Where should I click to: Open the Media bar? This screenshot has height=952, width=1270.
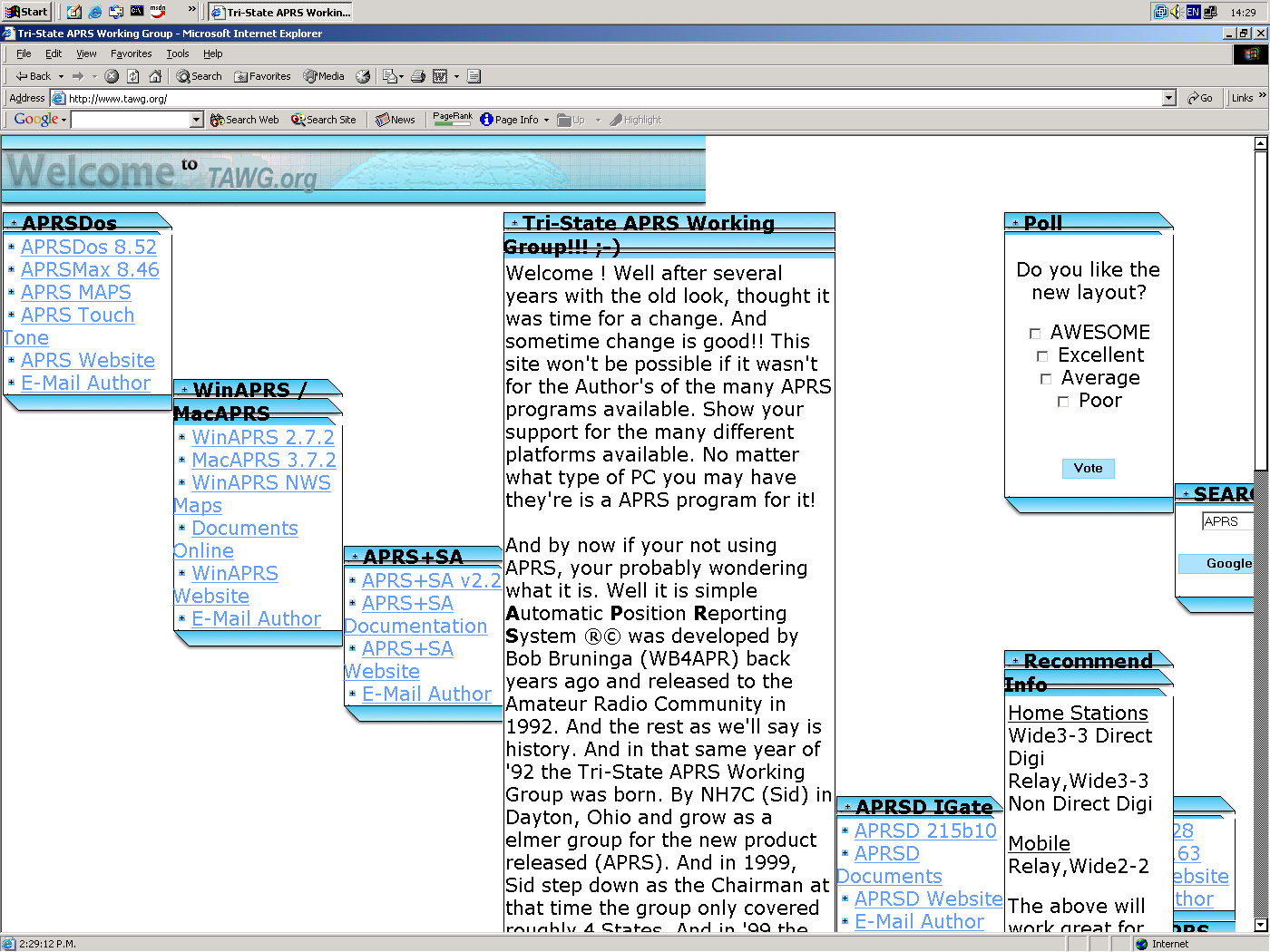click(324, 76)
